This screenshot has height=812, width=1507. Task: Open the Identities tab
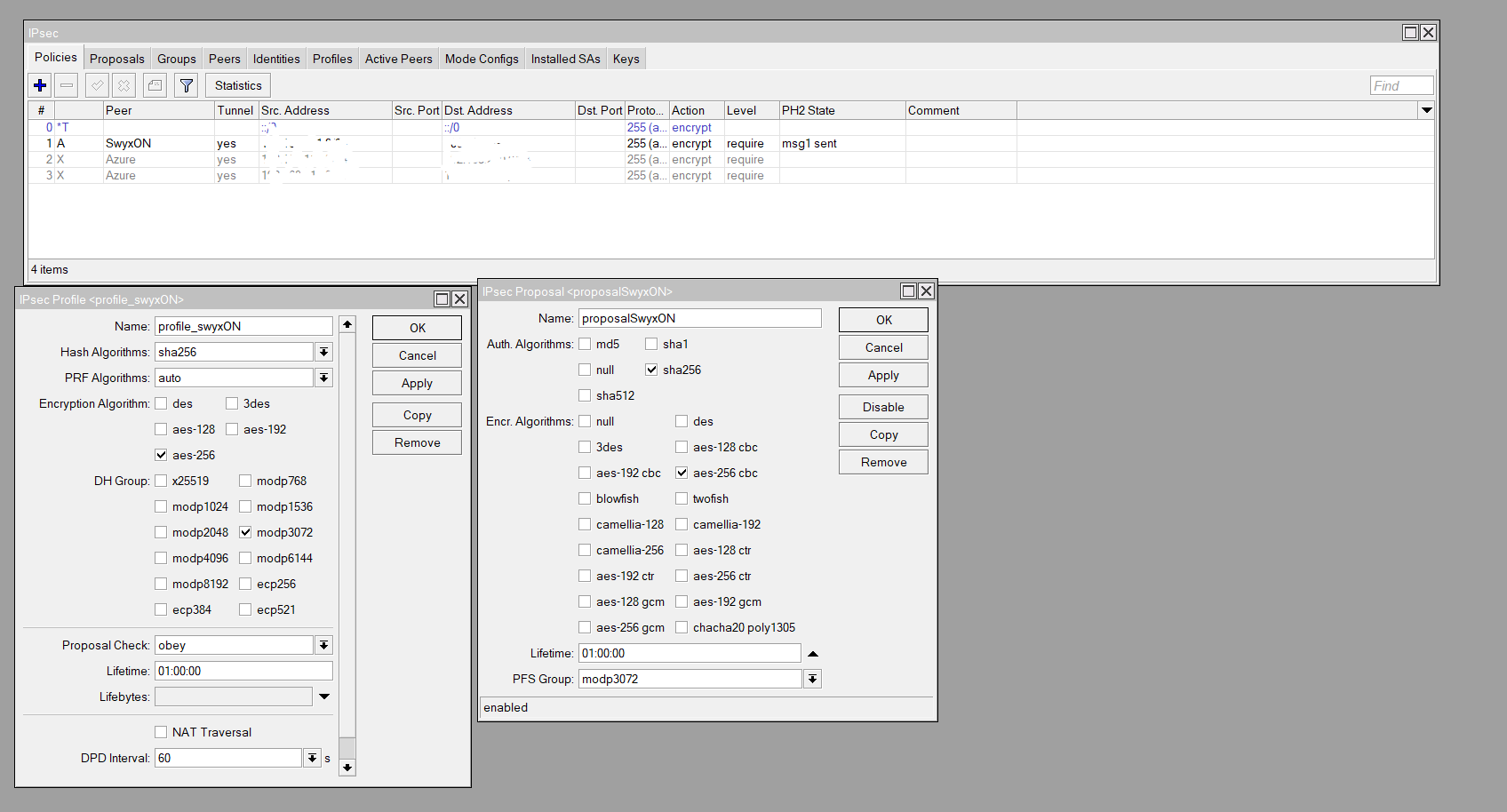click(x=276, y=59)
